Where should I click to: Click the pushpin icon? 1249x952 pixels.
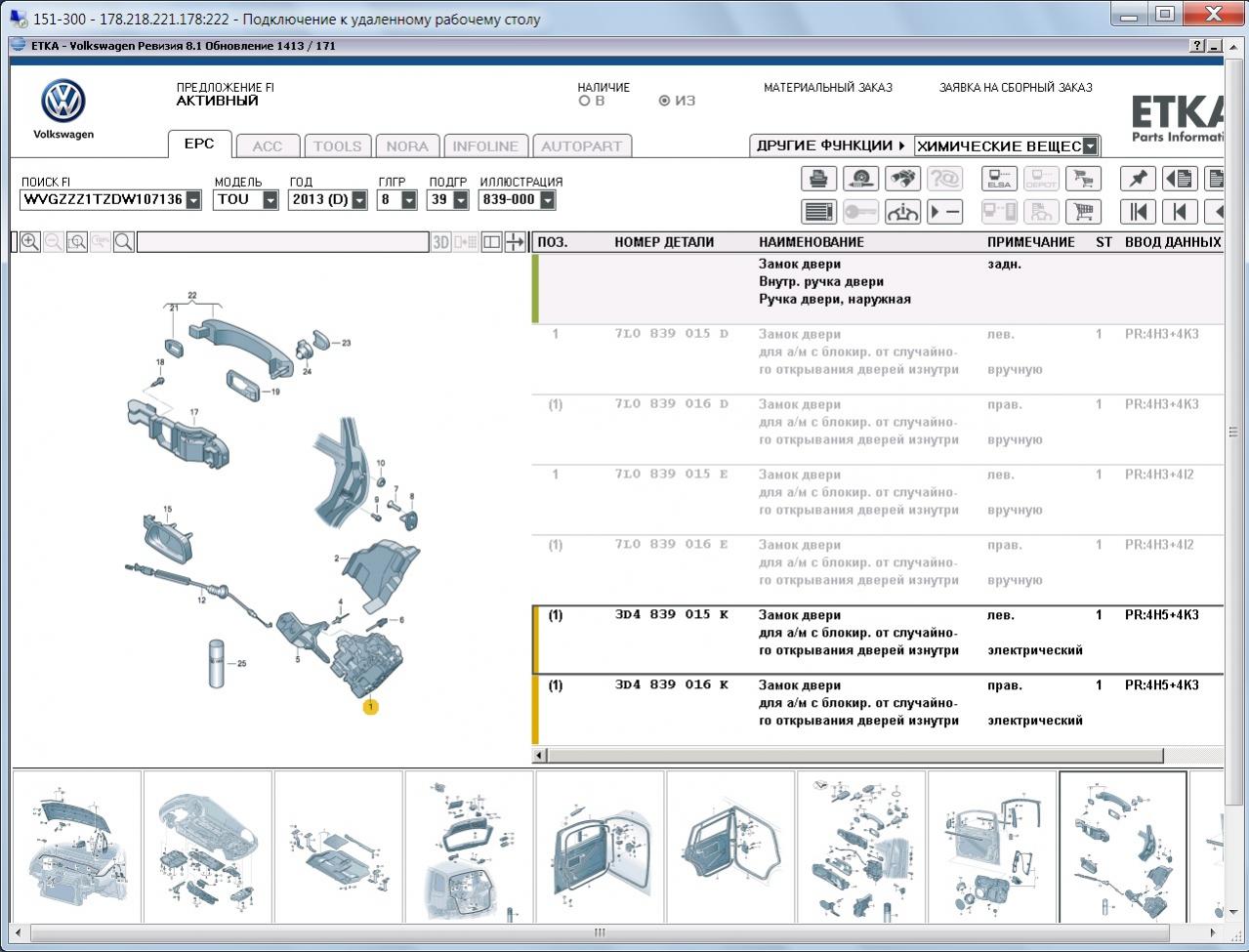[x=1138, y=179]
